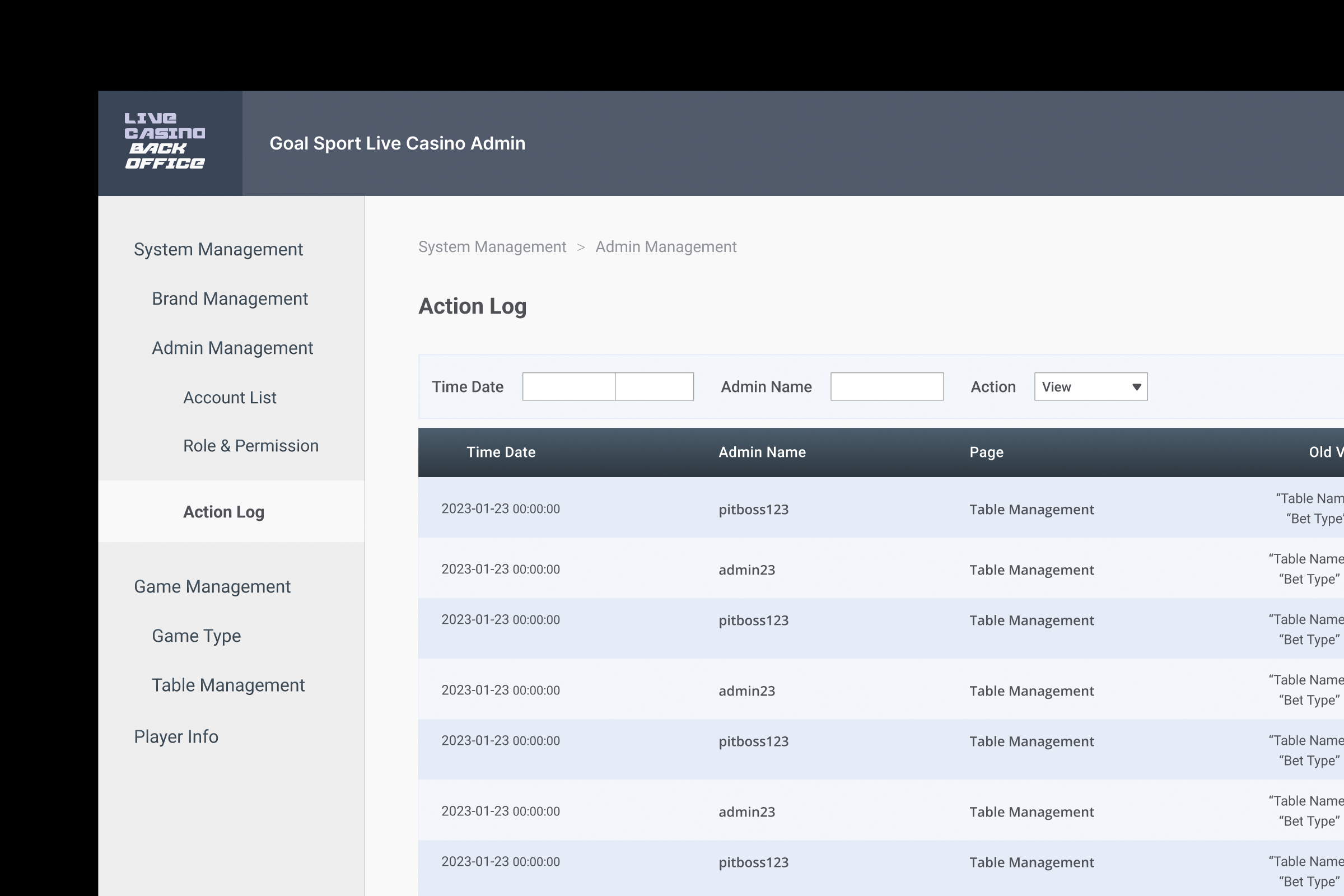Expand the System Management sidebar section
Viewport: 1344px width, 896px height.
(x=218, y=249)
